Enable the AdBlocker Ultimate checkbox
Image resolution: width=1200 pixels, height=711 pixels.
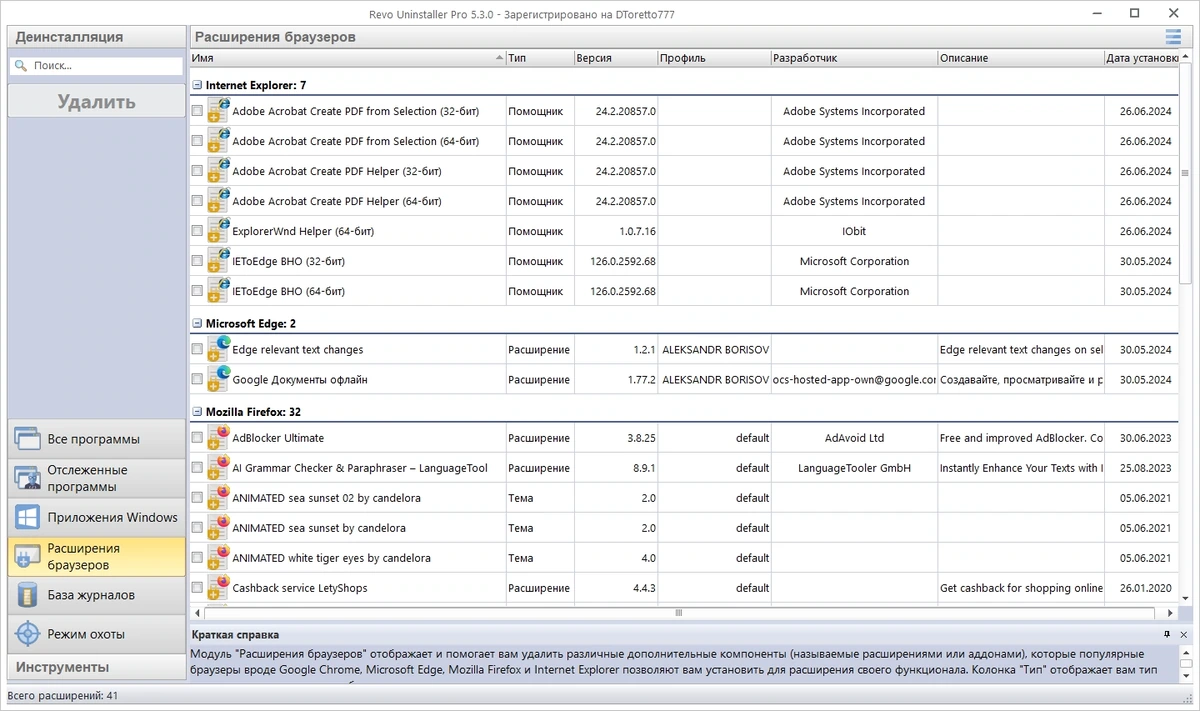[197, 438]
